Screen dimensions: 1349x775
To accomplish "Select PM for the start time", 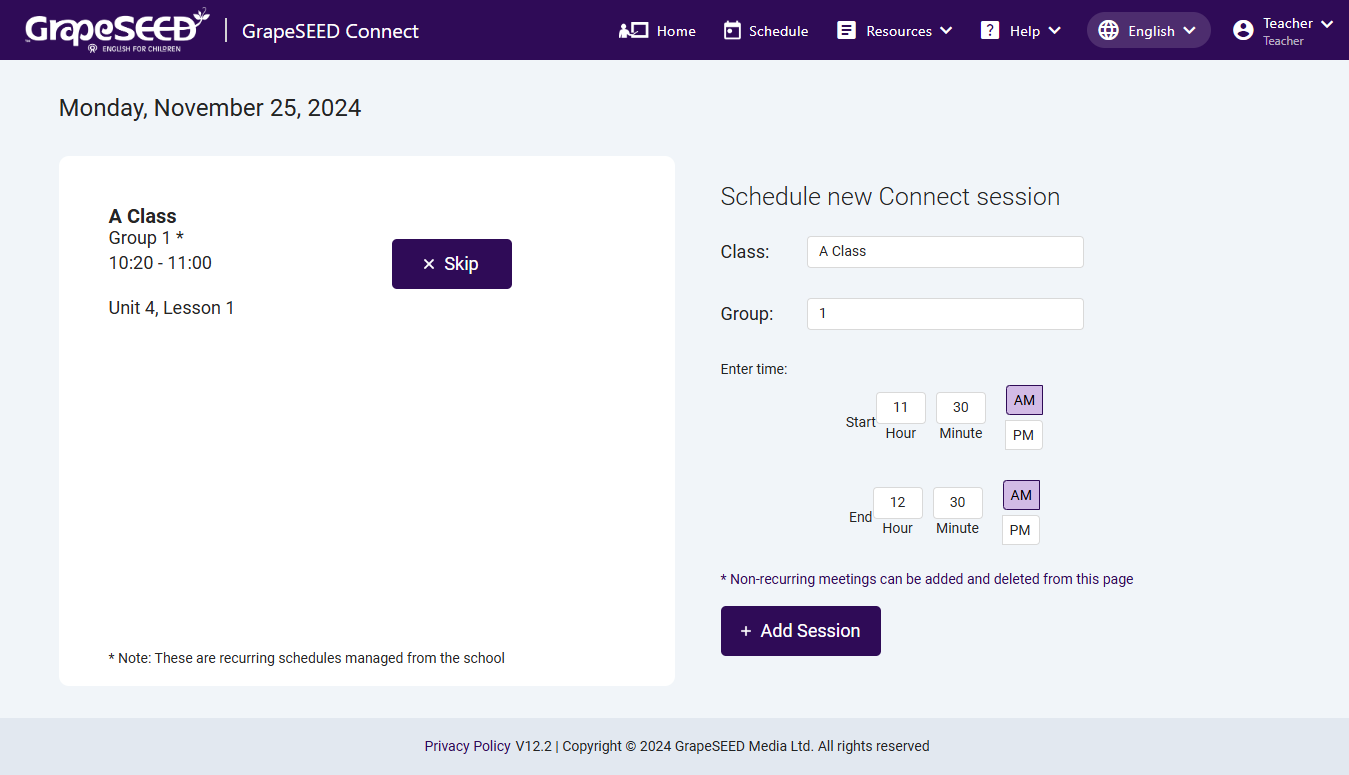I will [1023, 435].
